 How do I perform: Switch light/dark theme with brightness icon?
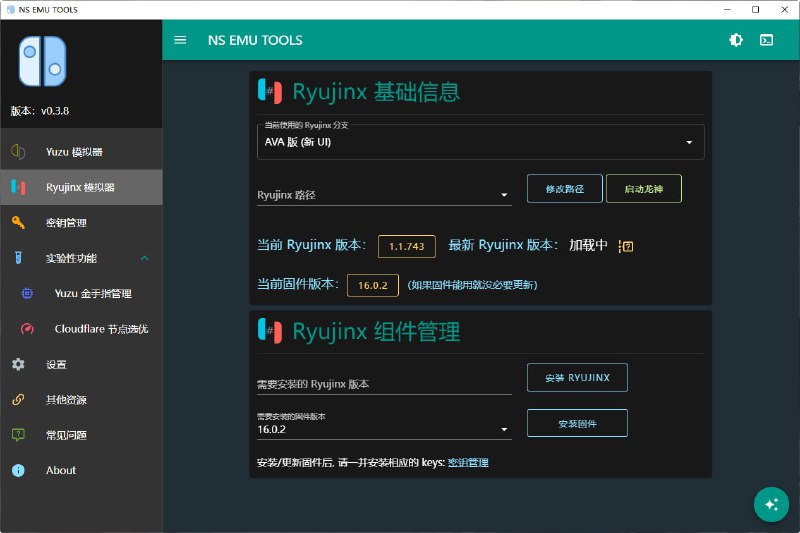click(x=736, y=40)
